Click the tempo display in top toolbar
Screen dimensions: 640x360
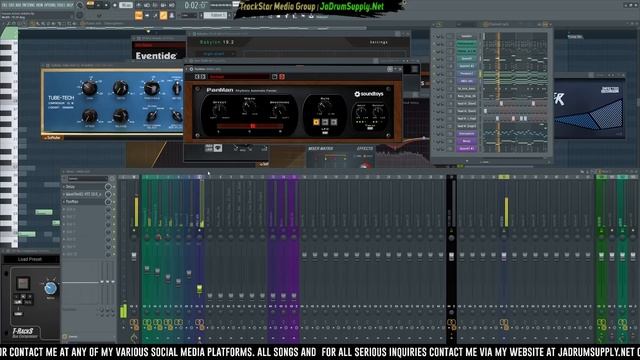click(x=126, y=5)
